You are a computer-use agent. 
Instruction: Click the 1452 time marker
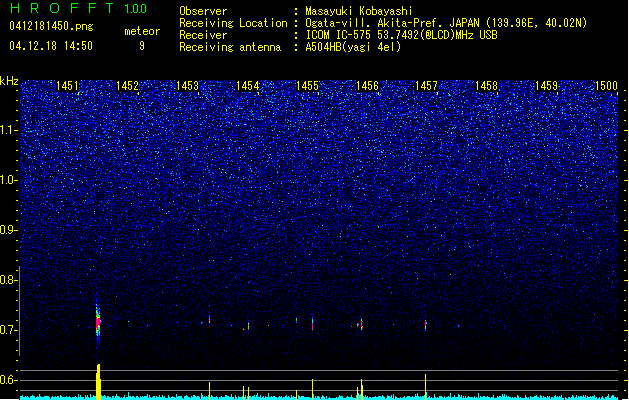[x=127, y=86]
